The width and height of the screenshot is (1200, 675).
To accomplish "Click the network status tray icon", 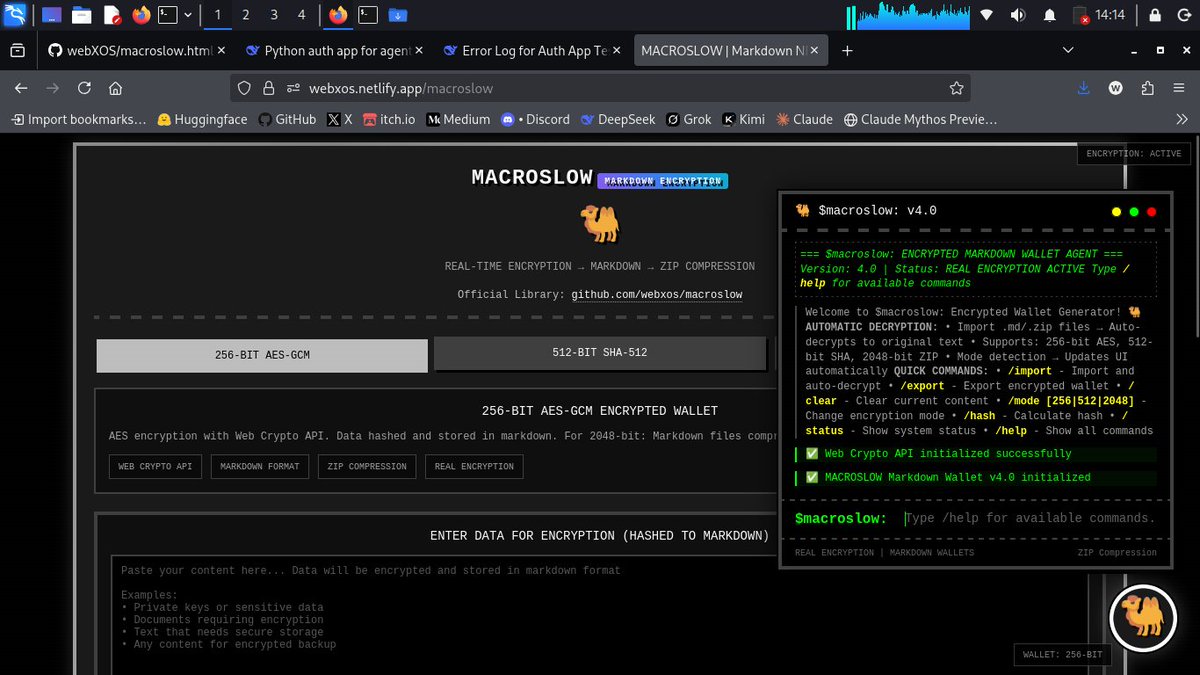I will click(x=987, y=15).
